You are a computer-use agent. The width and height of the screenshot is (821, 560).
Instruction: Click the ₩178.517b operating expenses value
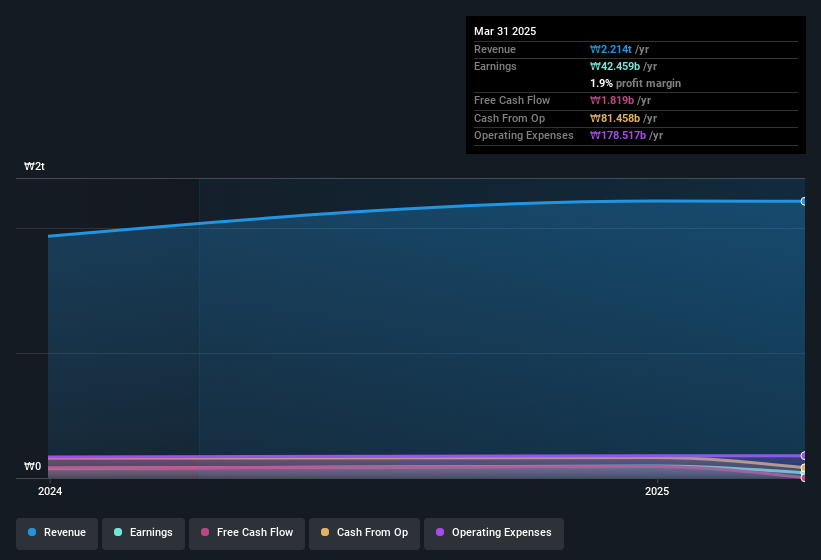pos(618,136)
